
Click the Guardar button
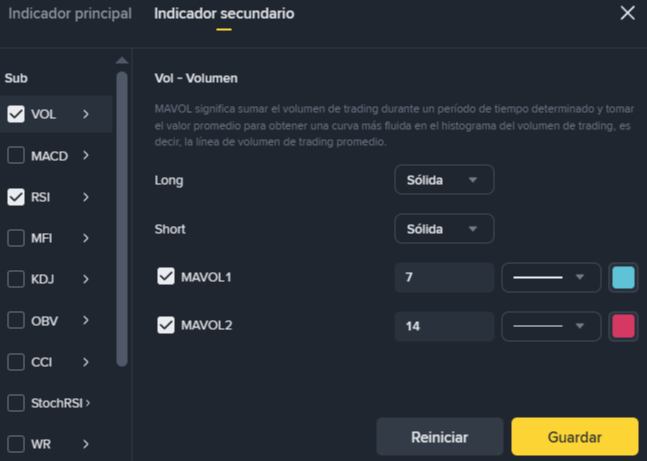pos(574,437)
